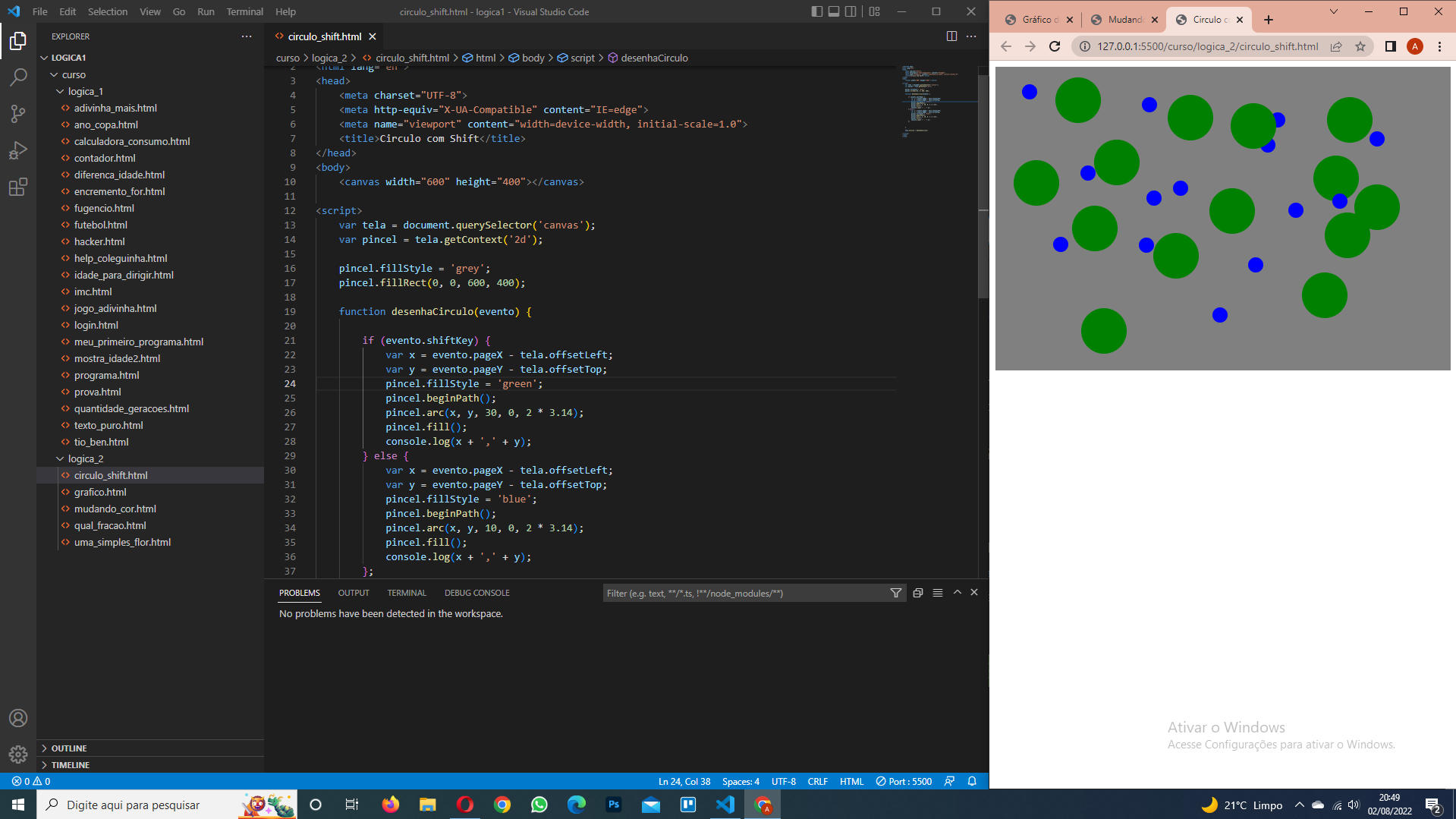This screenshot has width=1456, height=819.
Task: Open the Explorer view in activity bar
Action: (x=18, y=41)
